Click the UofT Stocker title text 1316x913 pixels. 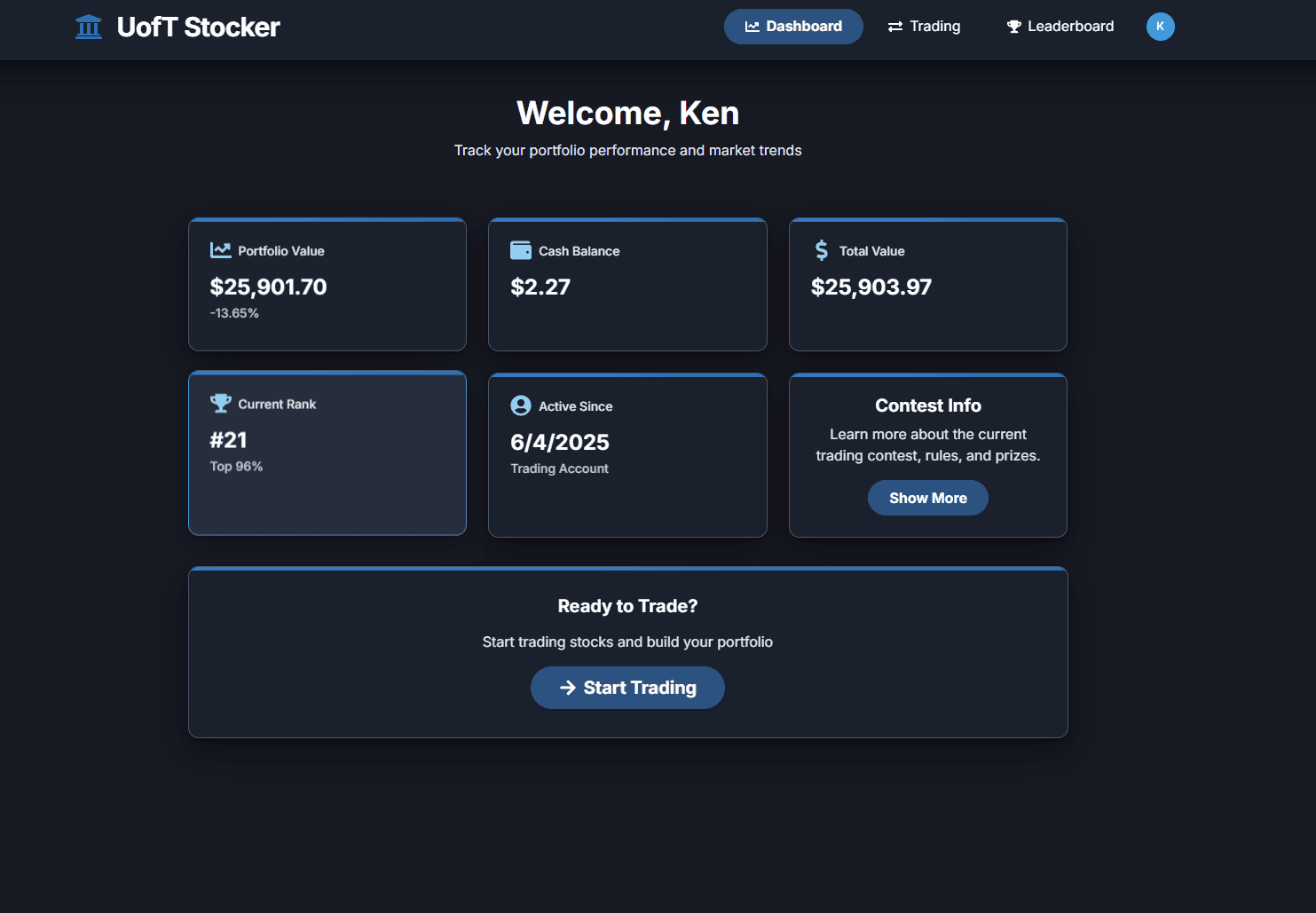point(198,28)
